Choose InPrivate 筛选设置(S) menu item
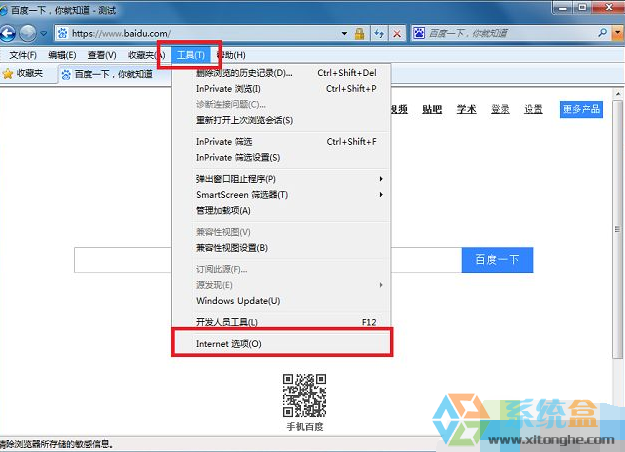 [x=281, y=157]
